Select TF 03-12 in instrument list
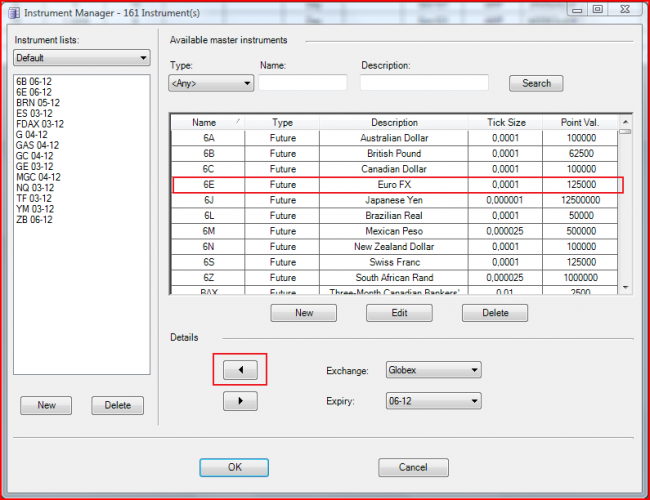This screenshot has height=500, width=650. pos(34,199)
